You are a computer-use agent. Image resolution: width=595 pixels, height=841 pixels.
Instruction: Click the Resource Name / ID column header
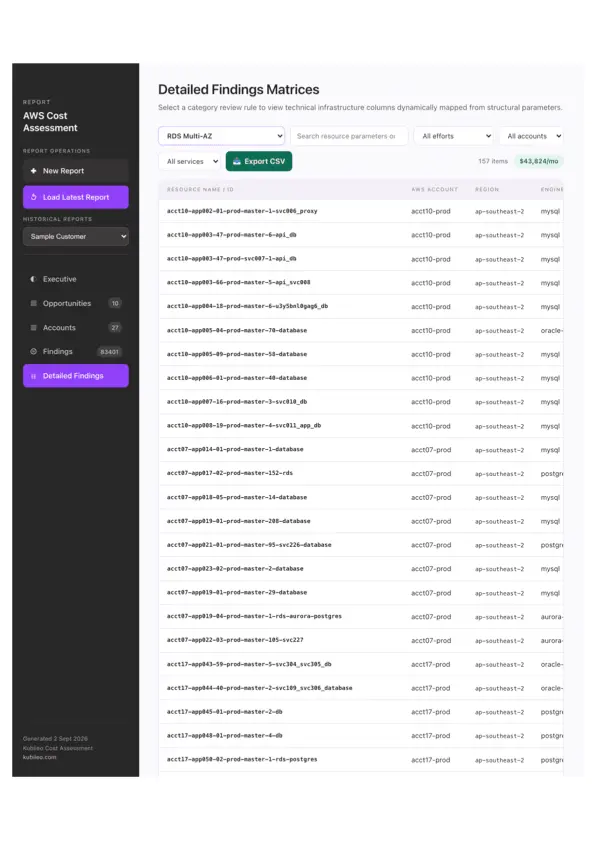tap(200, 189)
